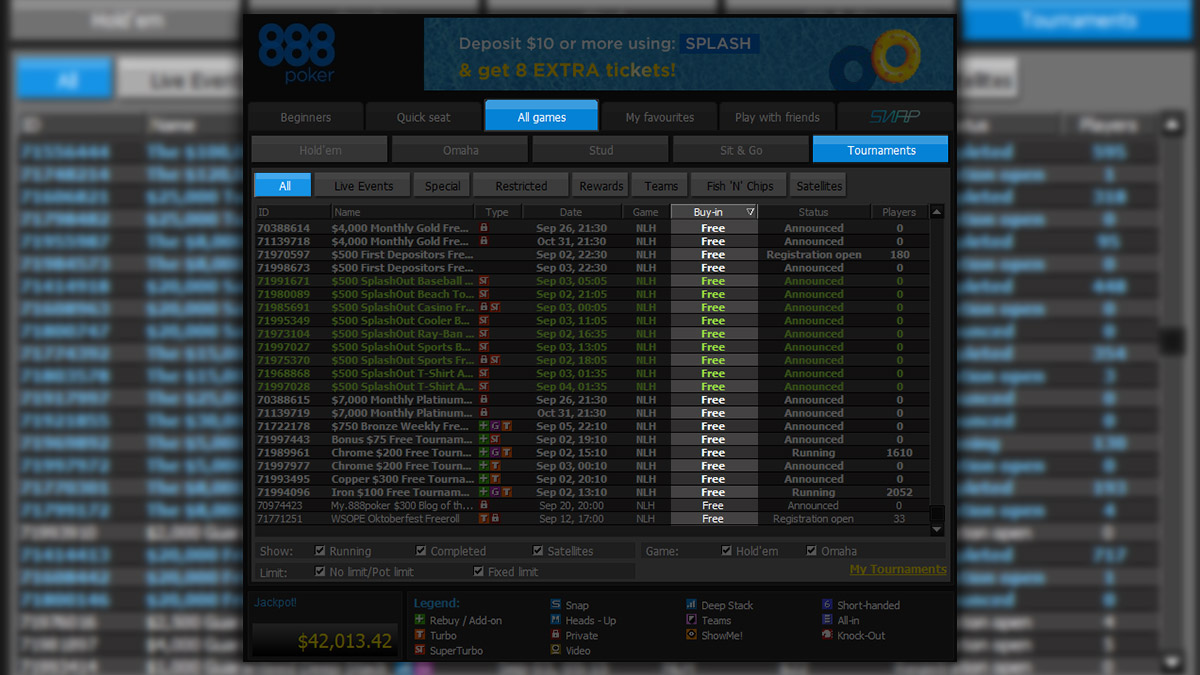Image resolution: width=1200 pixels, height=675 pixels.
Task: Open the Sit & Go tab
Action: 742,148
